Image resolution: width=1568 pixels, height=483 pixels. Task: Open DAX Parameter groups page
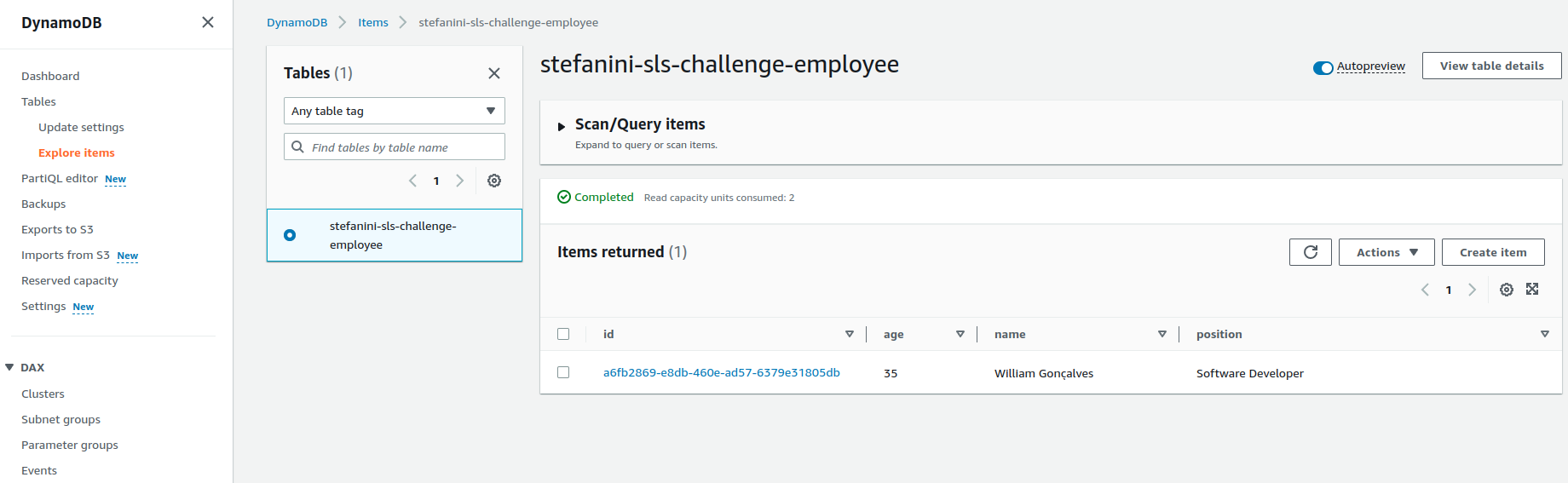[x=70, y=445]
